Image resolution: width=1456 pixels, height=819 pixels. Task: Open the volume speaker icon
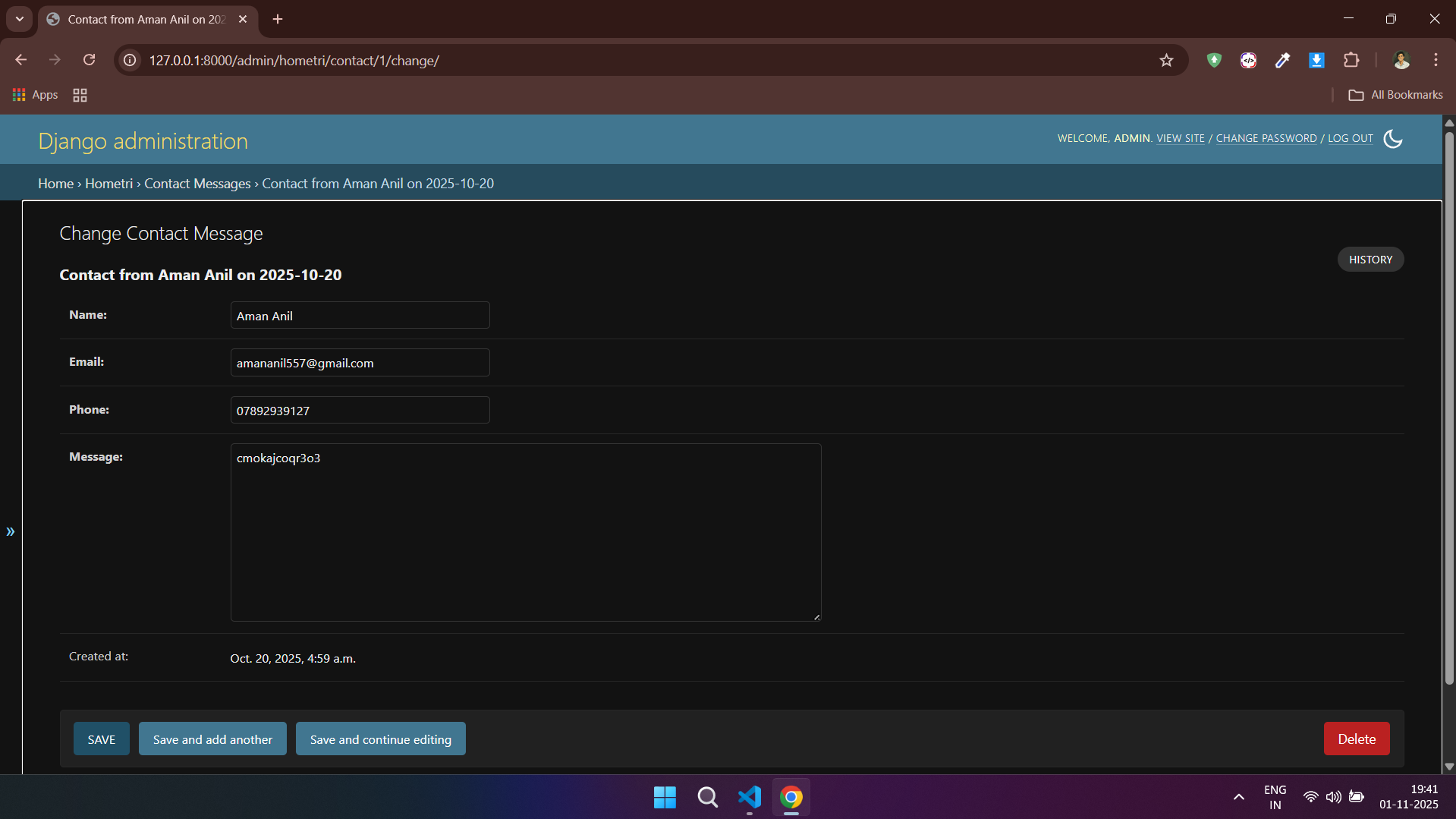[1333, 797]
